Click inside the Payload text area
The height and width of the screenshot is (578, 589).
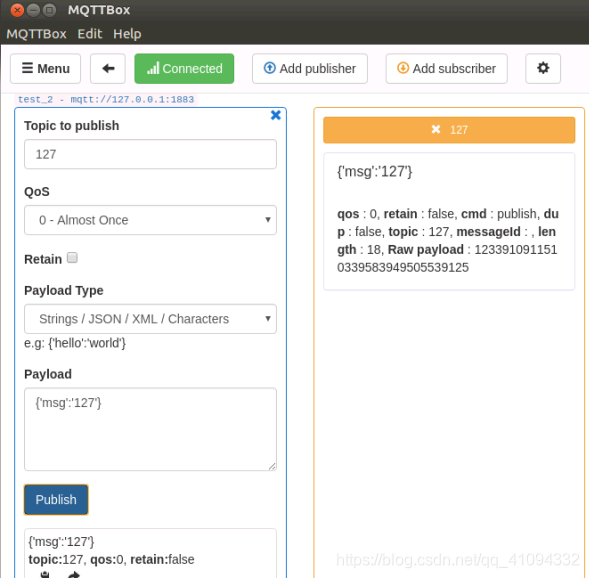(x=151, y=429)
